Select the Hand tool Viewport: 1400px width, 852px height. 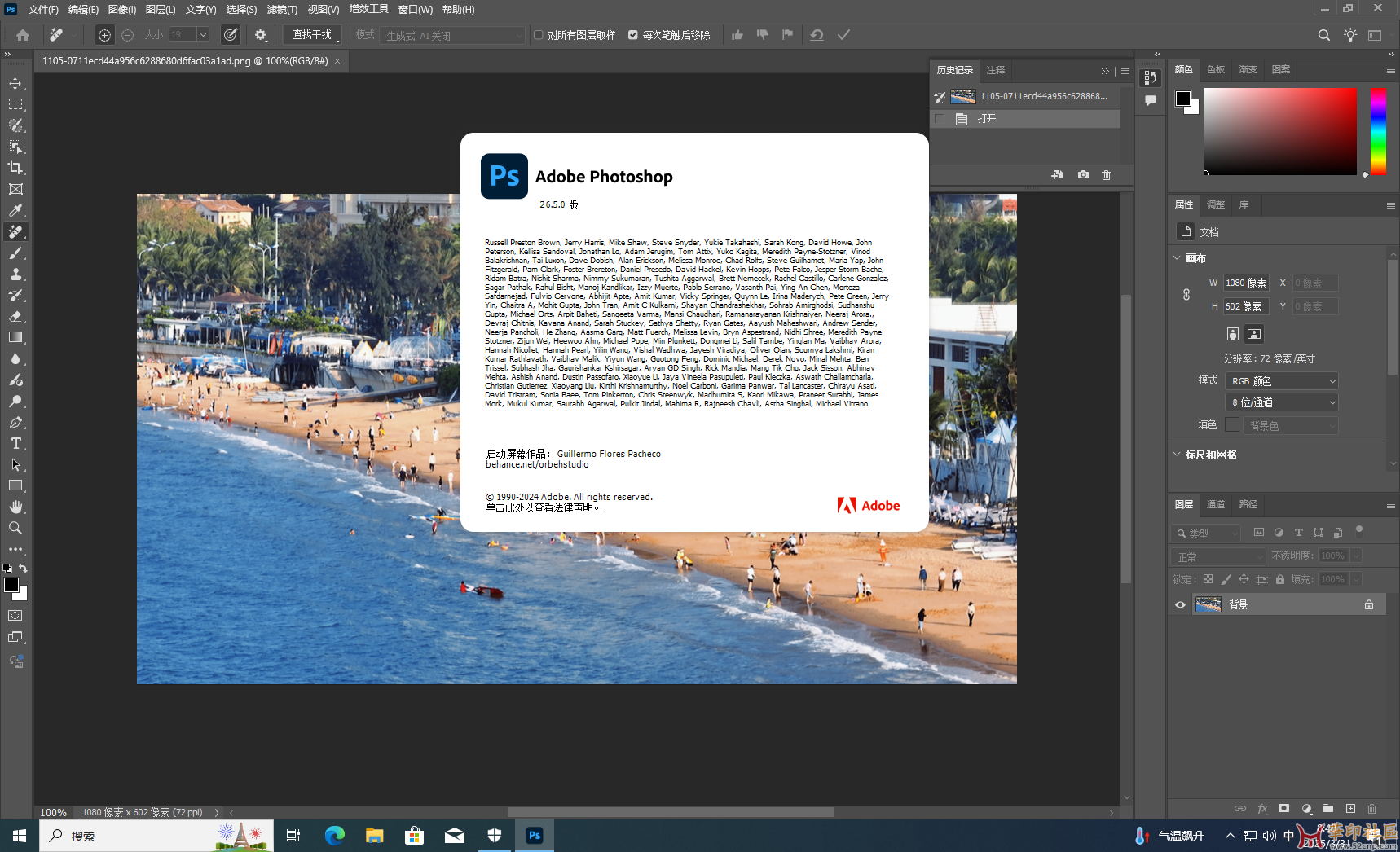pyautogui.click(x=15, y=507)
